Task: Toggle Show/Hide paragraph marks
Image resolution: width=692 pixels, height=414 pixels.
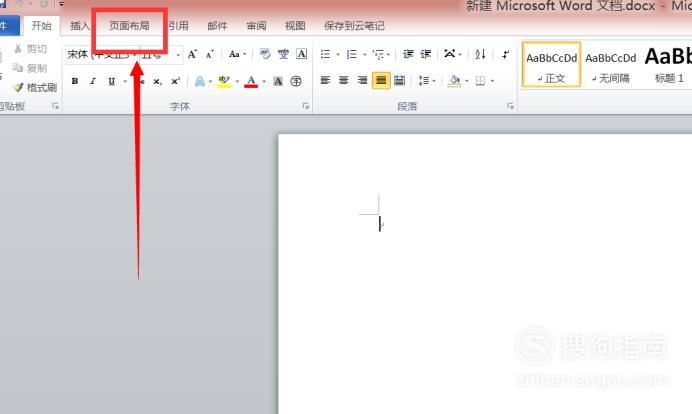Action: pyautogui.click(x=506, y=54)
